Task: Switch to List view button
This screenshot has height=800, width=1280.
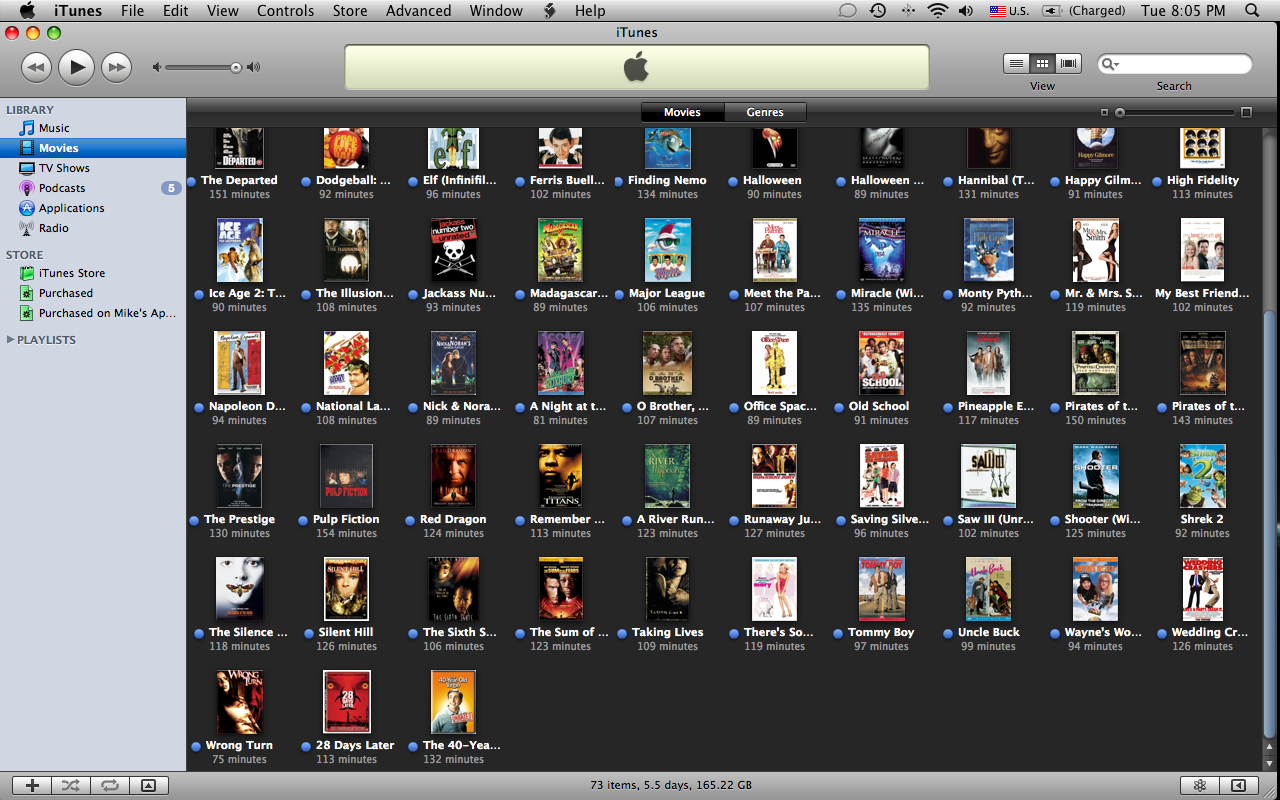Action: click(x=1016, y=64)
